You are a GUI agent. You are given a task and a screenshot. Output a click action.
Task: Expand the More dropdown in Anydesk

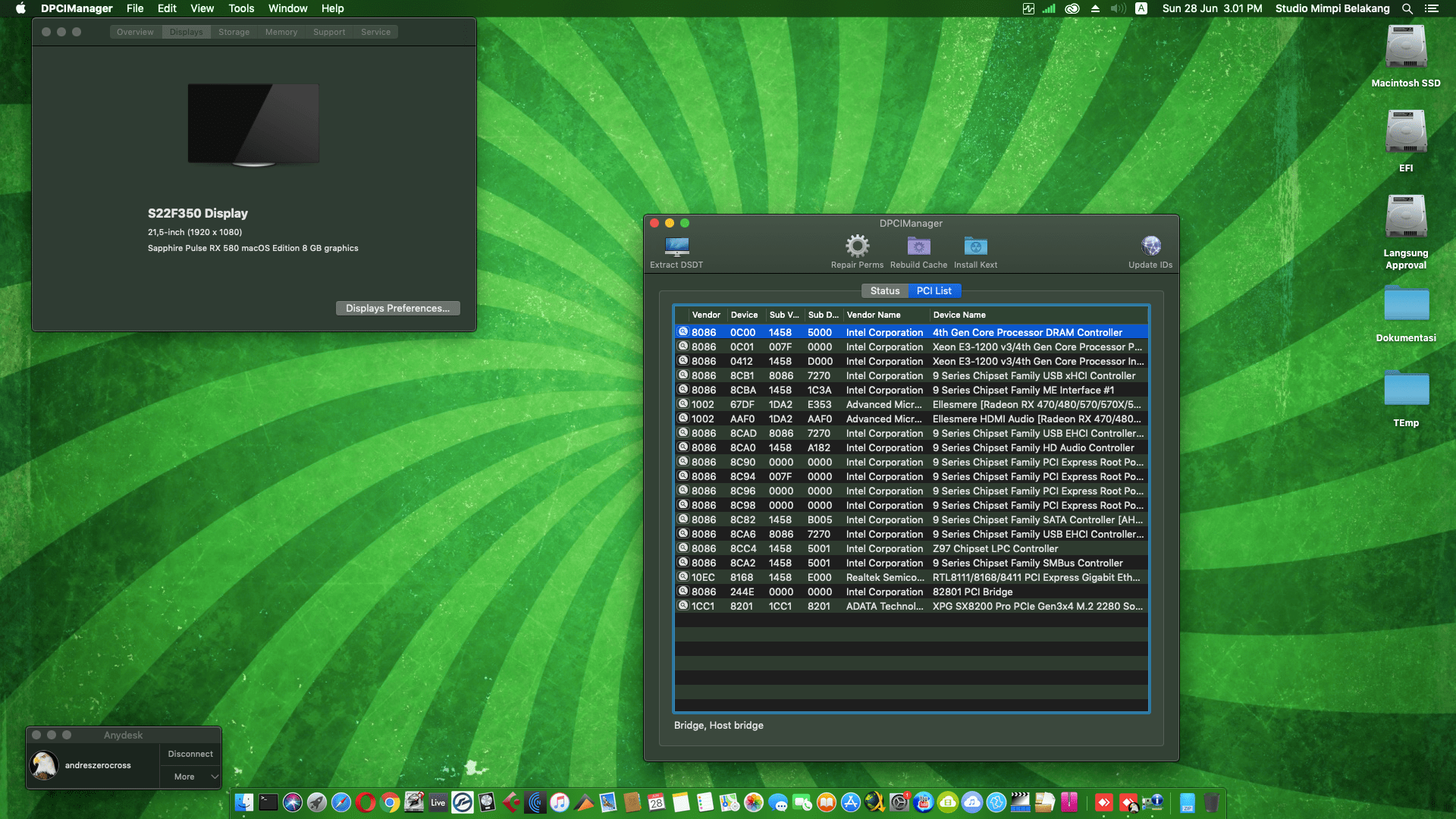[x=190, y=777]
